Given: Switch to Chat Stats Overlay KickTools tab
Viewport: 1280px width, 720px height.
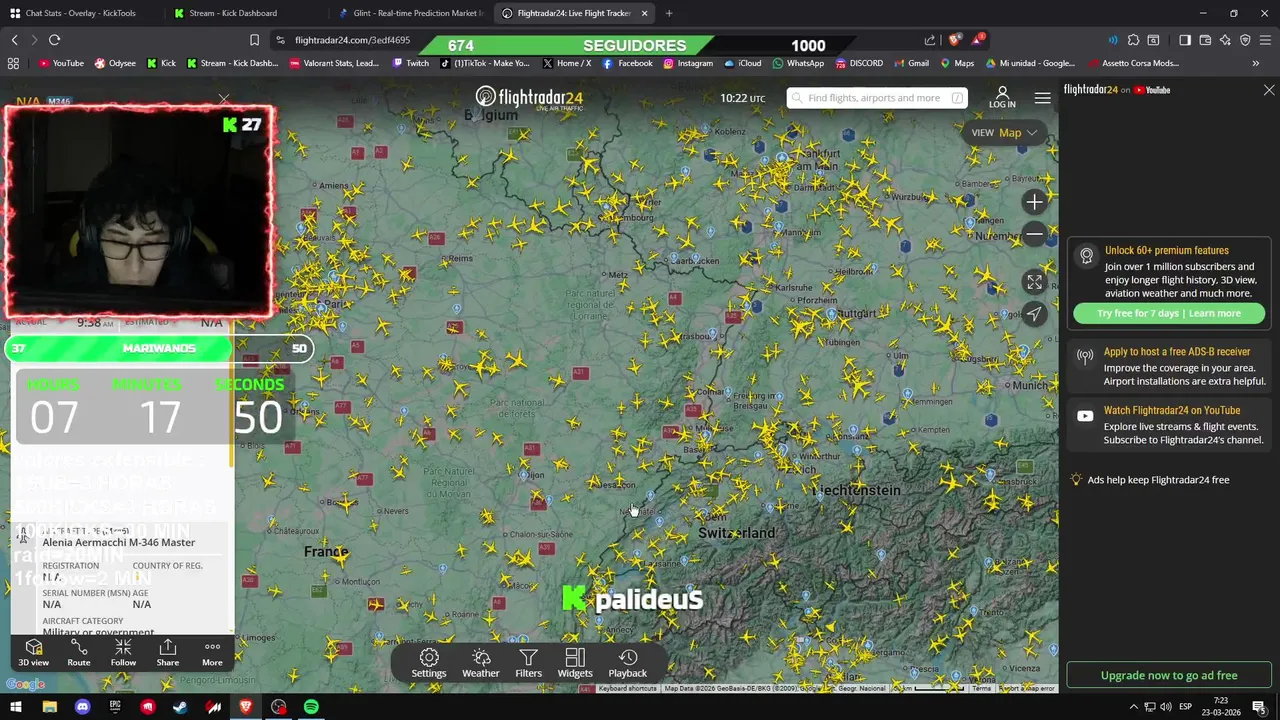Looking at the screenshot, I should coord(80,13).
